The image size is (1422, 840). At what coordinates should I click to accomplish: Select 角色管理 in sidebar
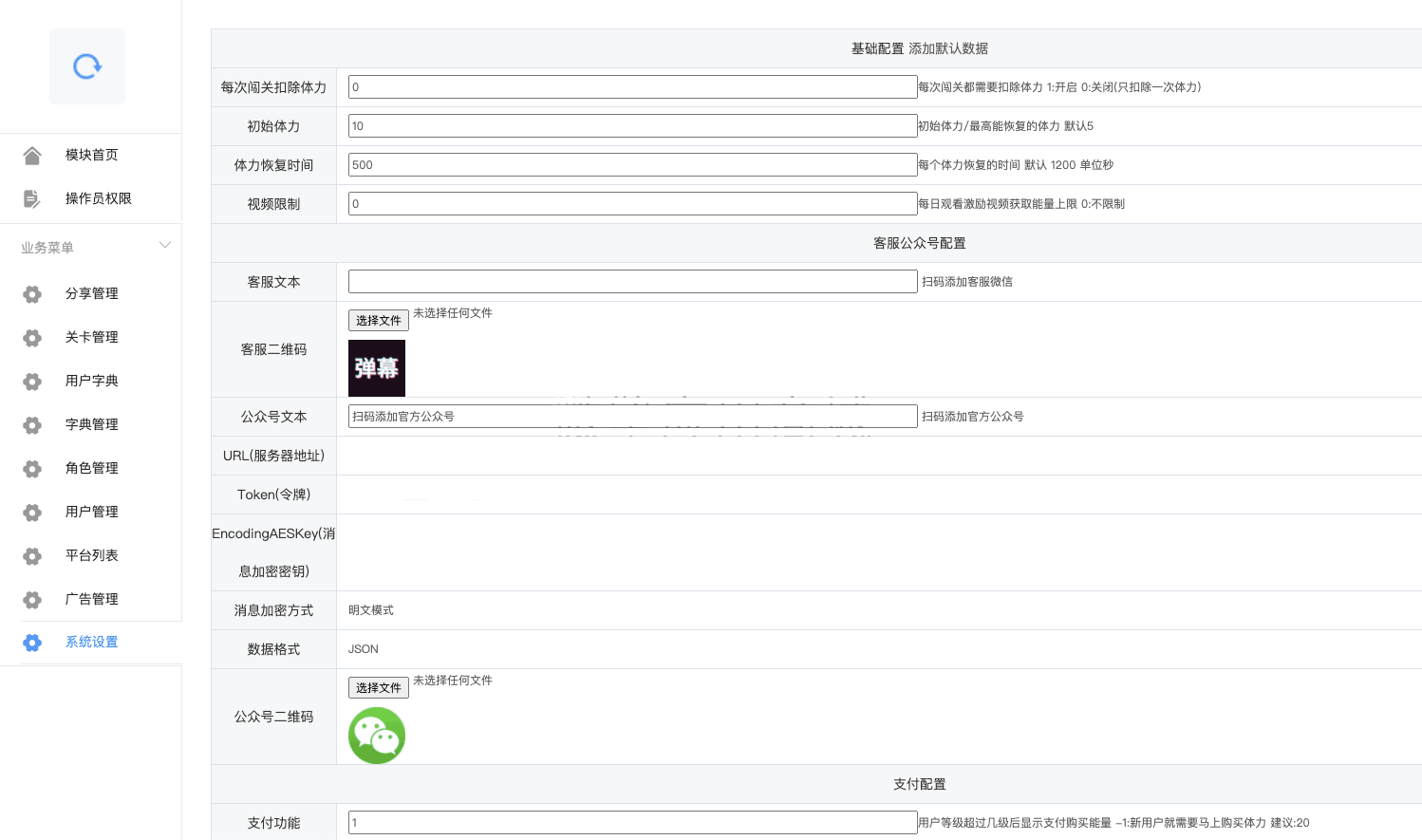[91, 468]
